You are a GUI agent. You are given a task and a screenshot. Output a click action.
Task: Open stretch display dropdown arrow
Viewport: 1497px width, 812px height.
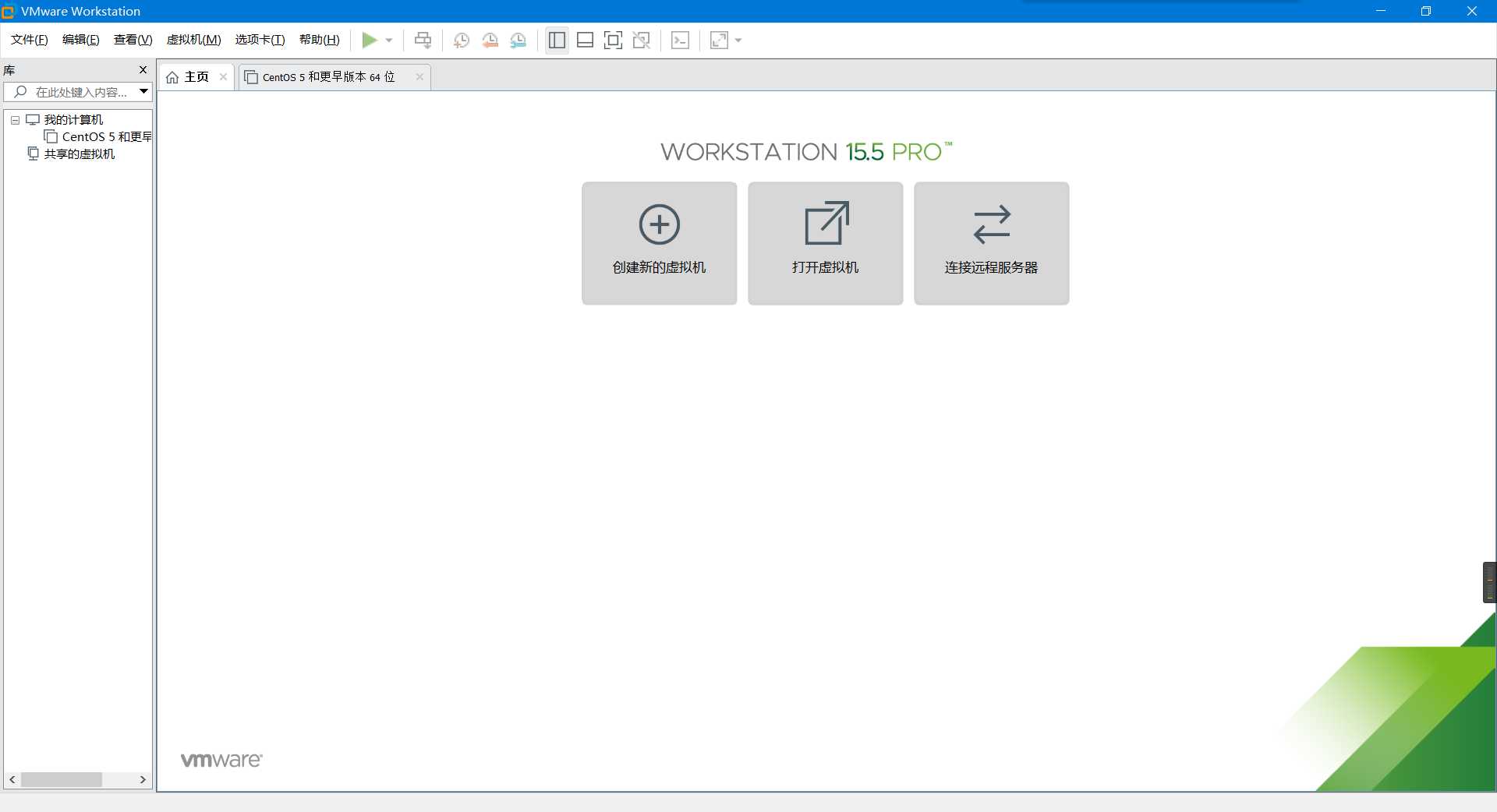pos(738,41)
